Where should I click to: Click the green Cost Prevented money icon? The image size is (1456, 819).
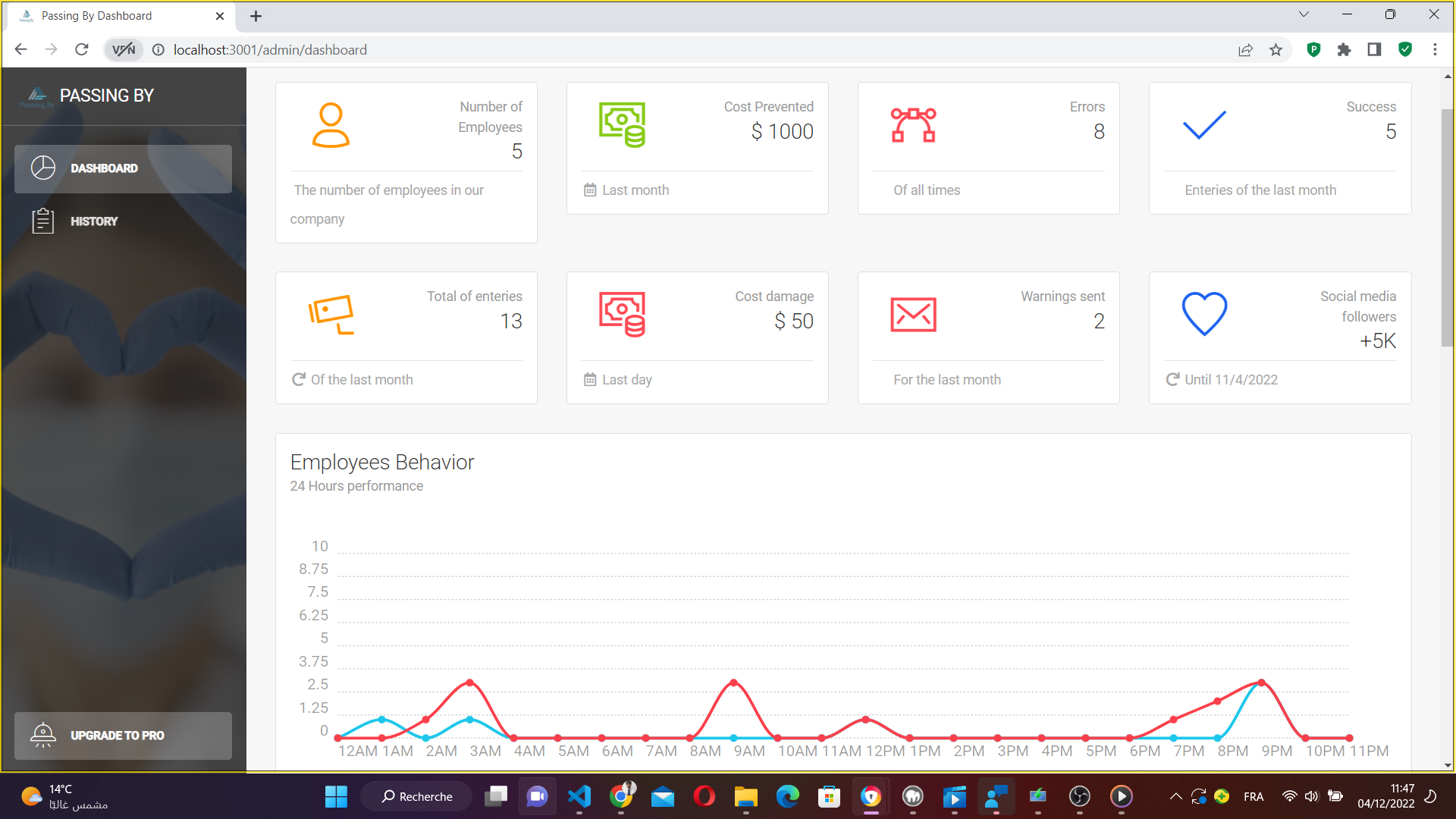click(622, 125)
